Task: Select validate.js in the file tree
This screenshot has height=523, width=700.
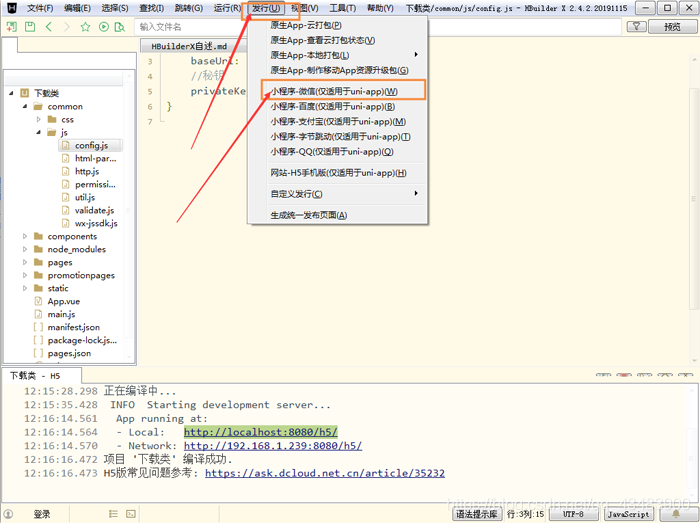Action: pos(94,210)
